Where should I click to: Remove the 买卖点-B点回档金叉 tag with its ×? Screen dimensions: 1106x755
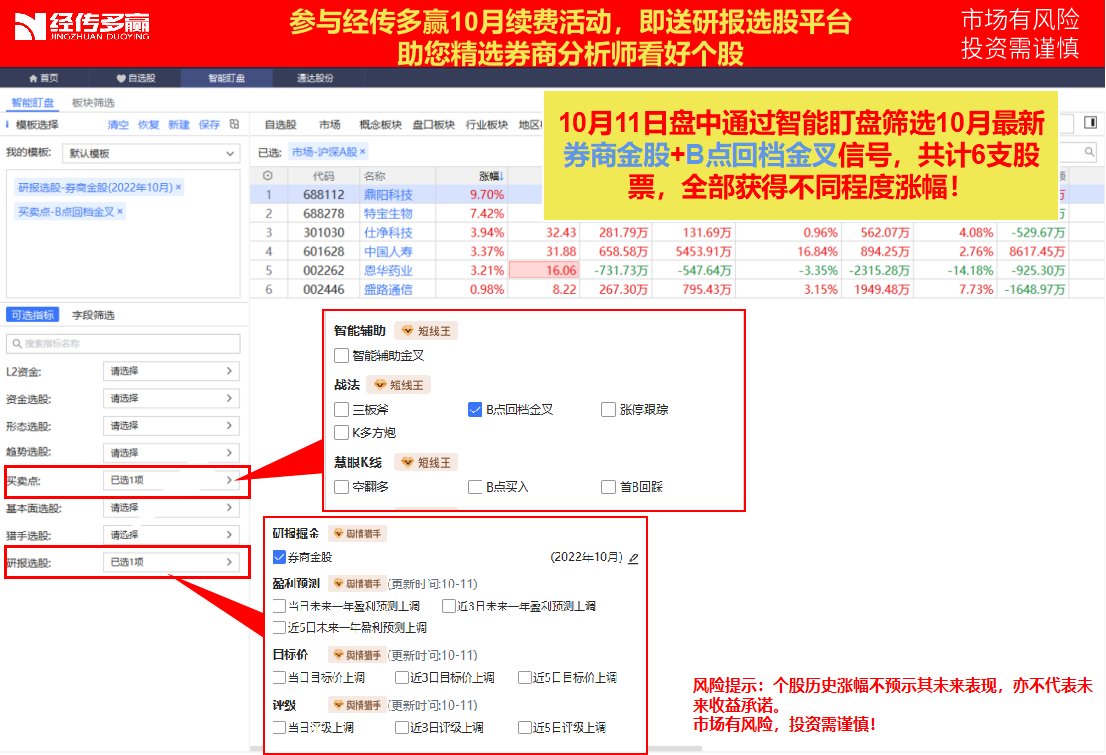point(120,211)
